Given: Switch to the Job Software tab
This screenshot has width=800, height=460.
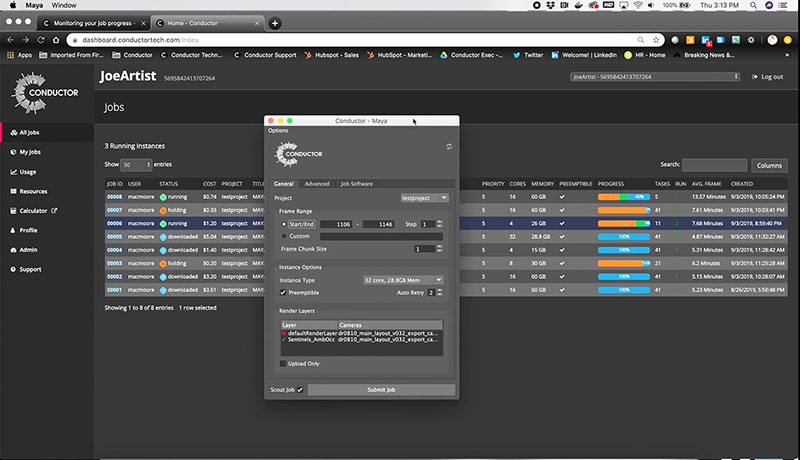Looking at the screenshot, I should [357, 184].
